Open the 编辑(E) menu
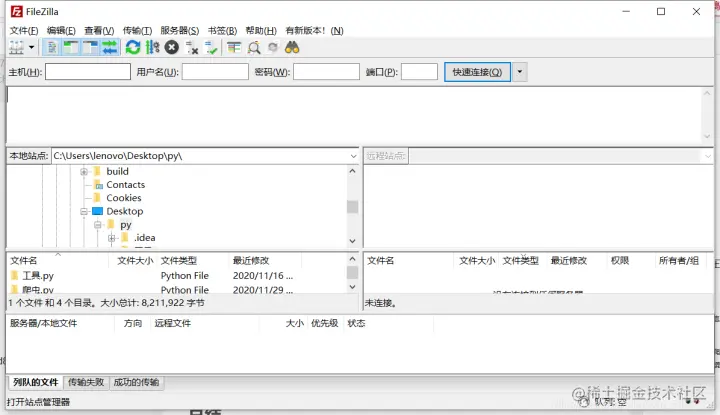This screenshot has width=720, height=415. [x=61, y=30]
